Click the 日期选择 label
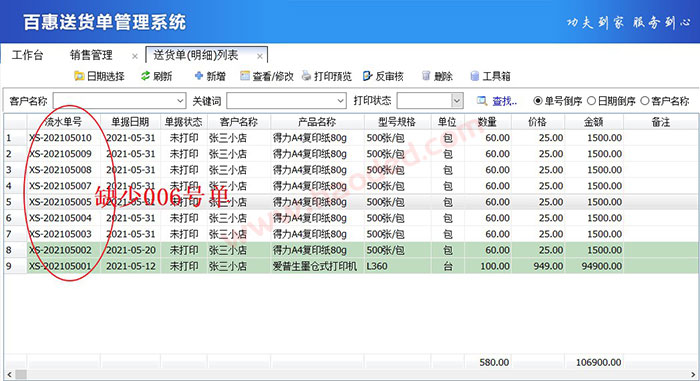This screenshot has height=381, width=700. 106,76
